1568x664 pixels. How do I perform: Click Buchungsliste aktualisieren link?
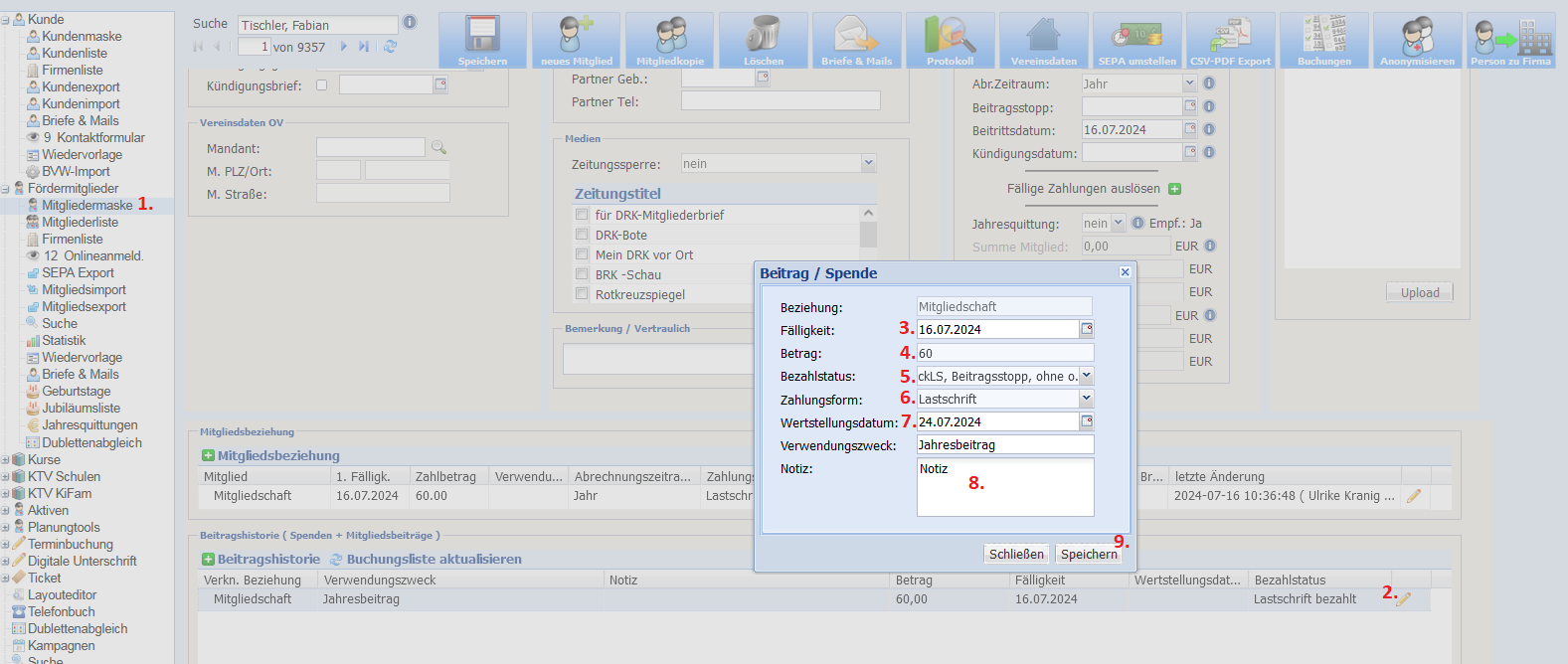[434, 559]
